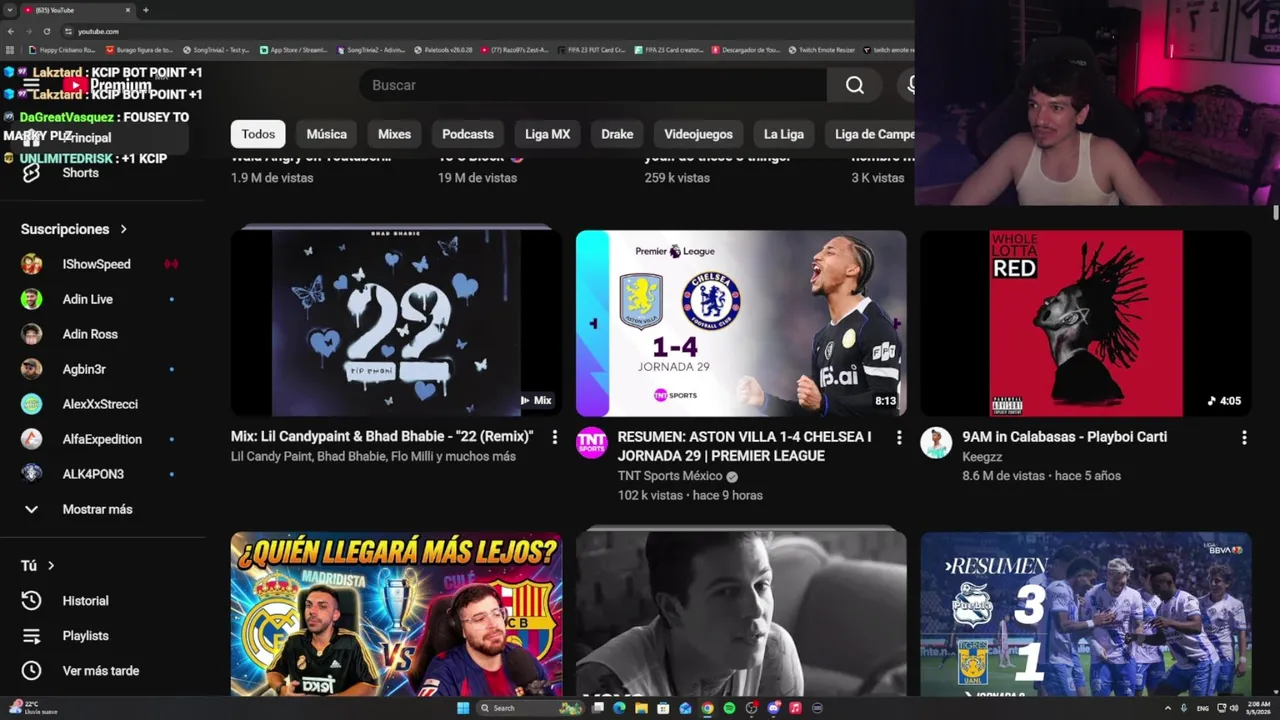Image resolution: width=1280 pixels, height=720 pixels.
Task: Open a new browser tab
Action: [146, 10]
